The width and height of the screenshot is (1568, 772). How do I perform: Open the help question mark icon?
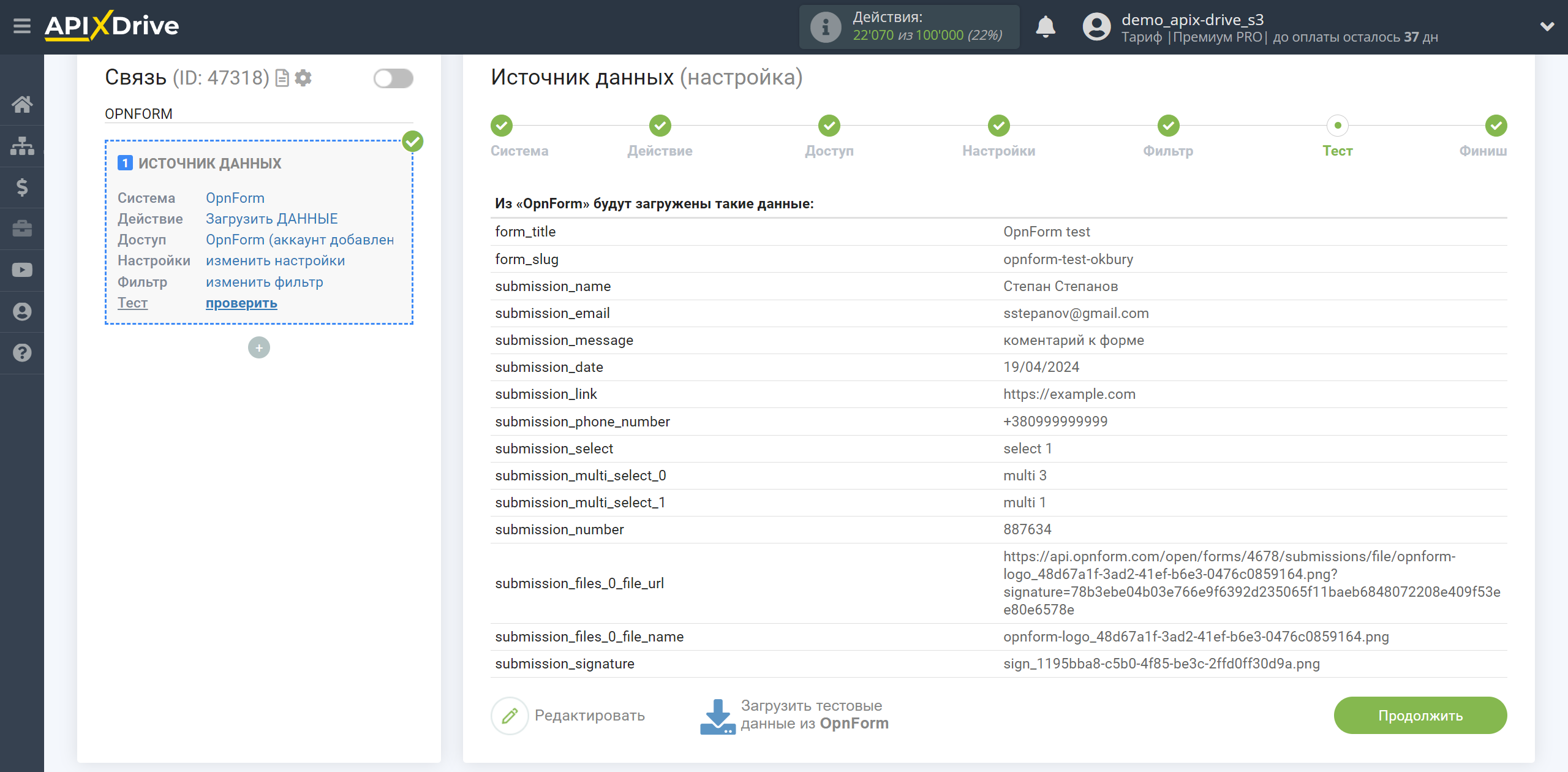22,353
